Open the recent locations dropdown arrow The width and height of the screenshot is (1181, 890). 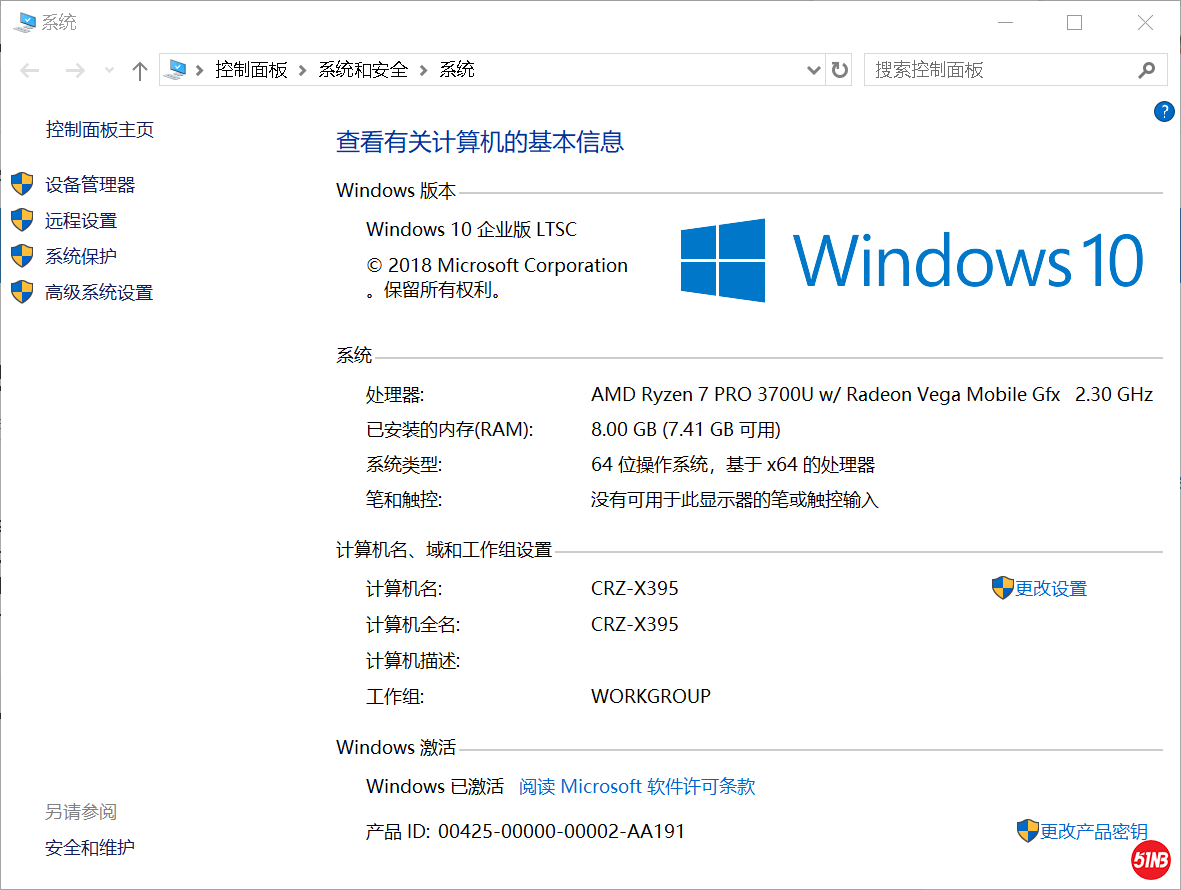pyautogui.click(x=109, y=70)
